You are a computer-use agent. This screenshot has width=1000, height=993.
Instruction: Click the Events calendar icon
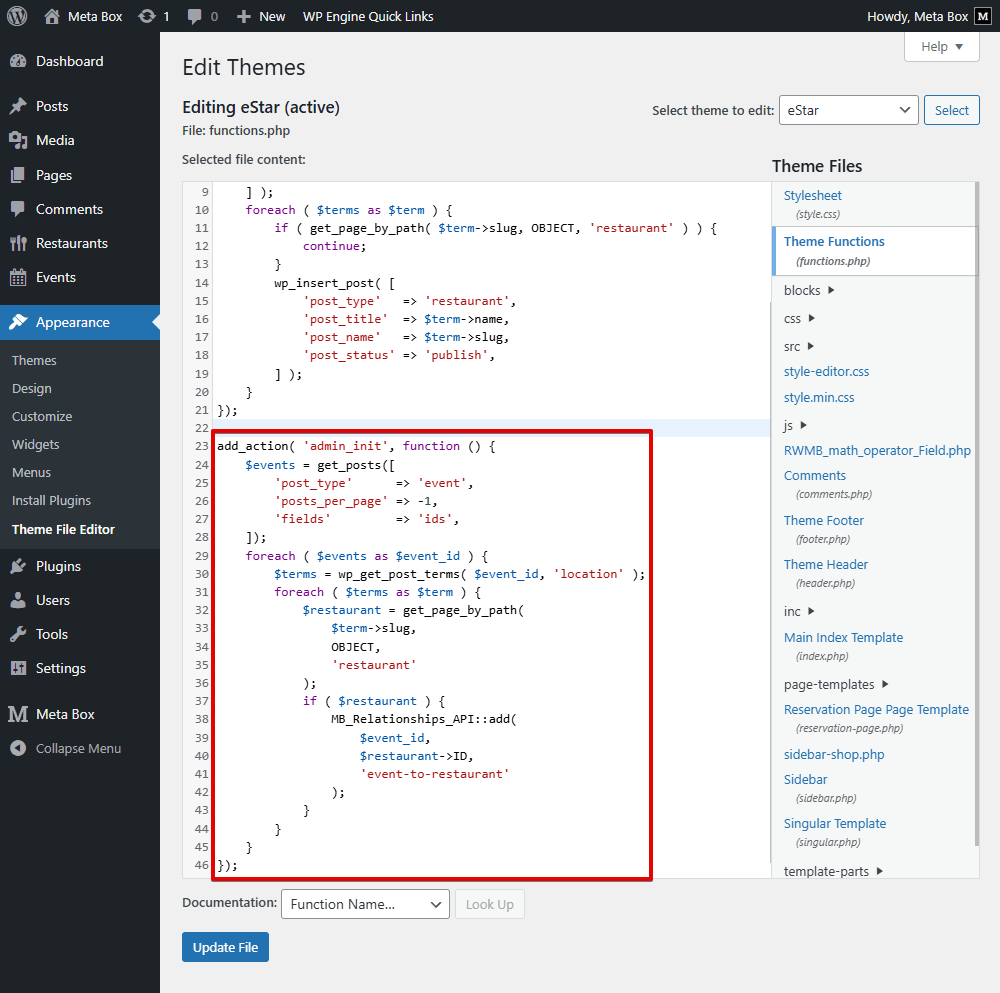[18, 277]
